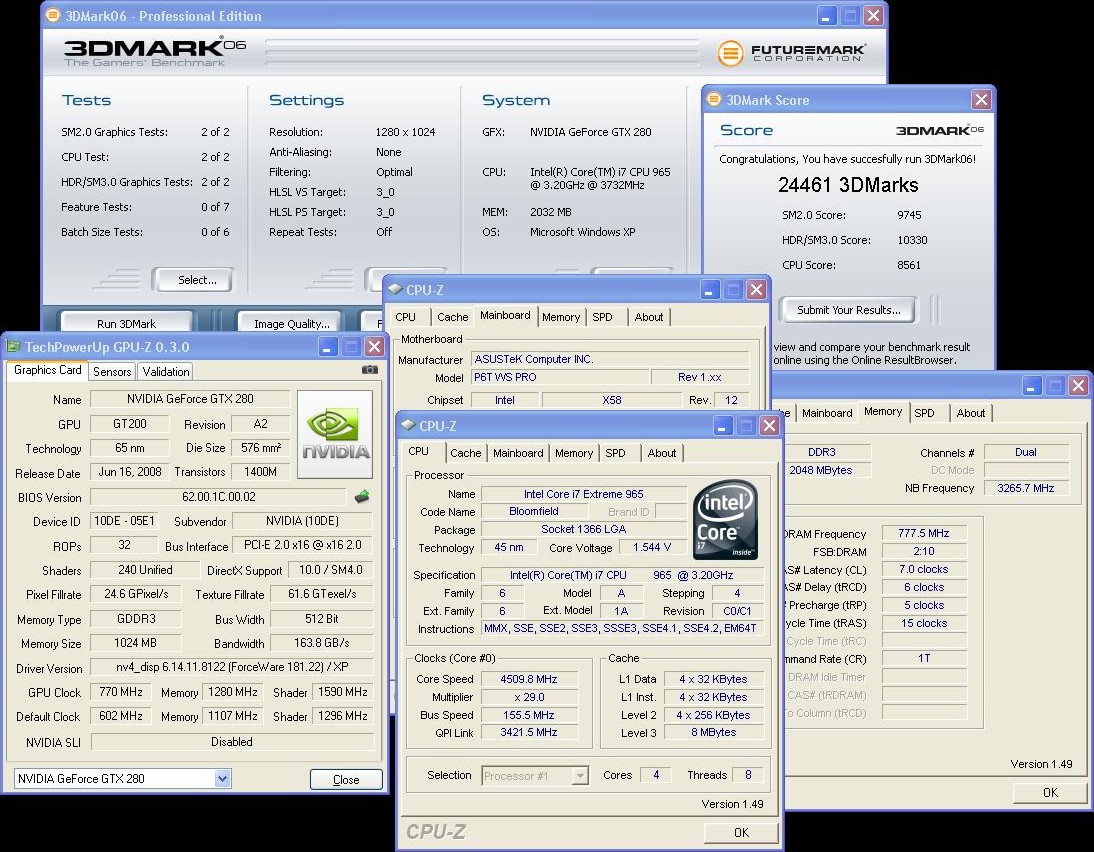Screen dimensions: 1094x852
Task: Click Model field P6T WS PRO
Action: tap(558, 377)
